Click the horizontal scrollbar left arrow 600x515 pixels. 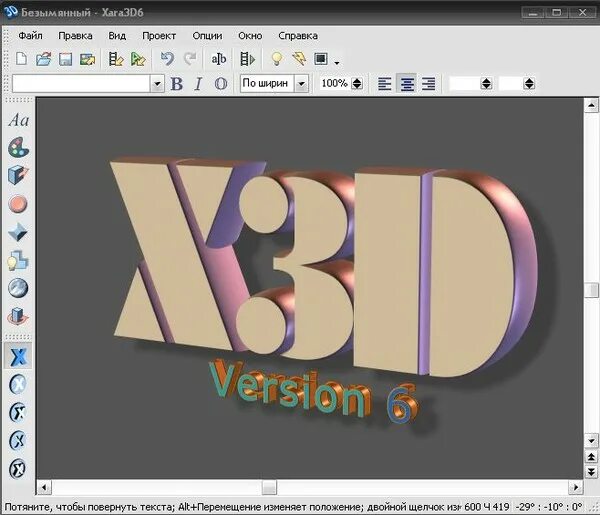pos(44,487)
